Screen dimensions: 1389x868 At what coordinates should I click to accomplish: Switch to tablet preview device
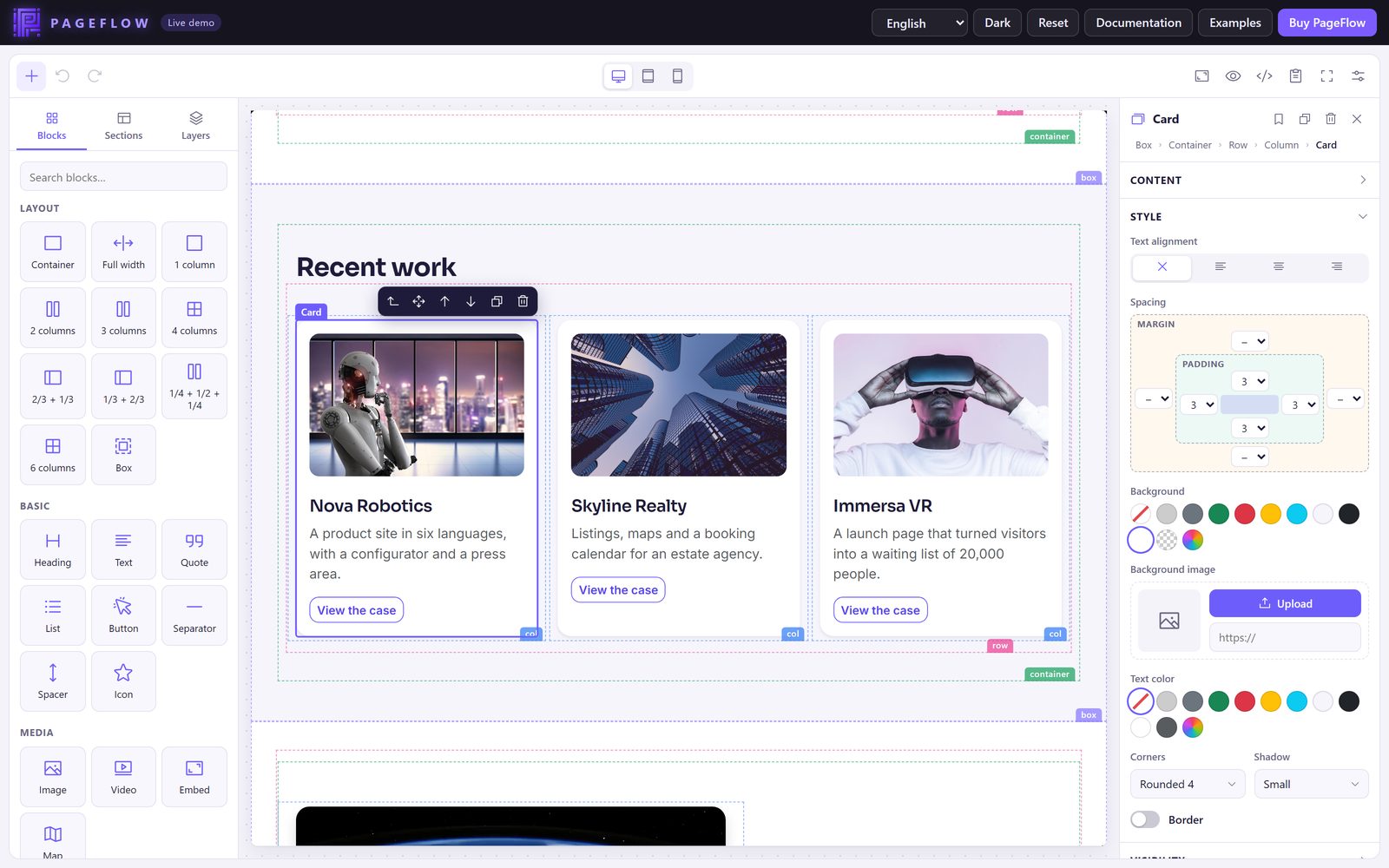click(648, 76)
